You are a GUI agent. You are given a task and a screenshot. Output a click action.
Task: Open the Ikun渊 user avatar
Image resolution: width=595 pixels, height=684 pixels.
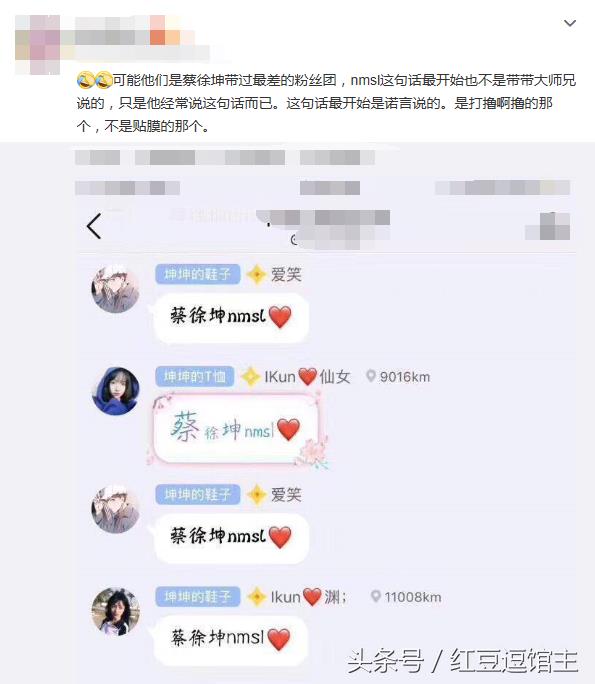click(116, 611)
